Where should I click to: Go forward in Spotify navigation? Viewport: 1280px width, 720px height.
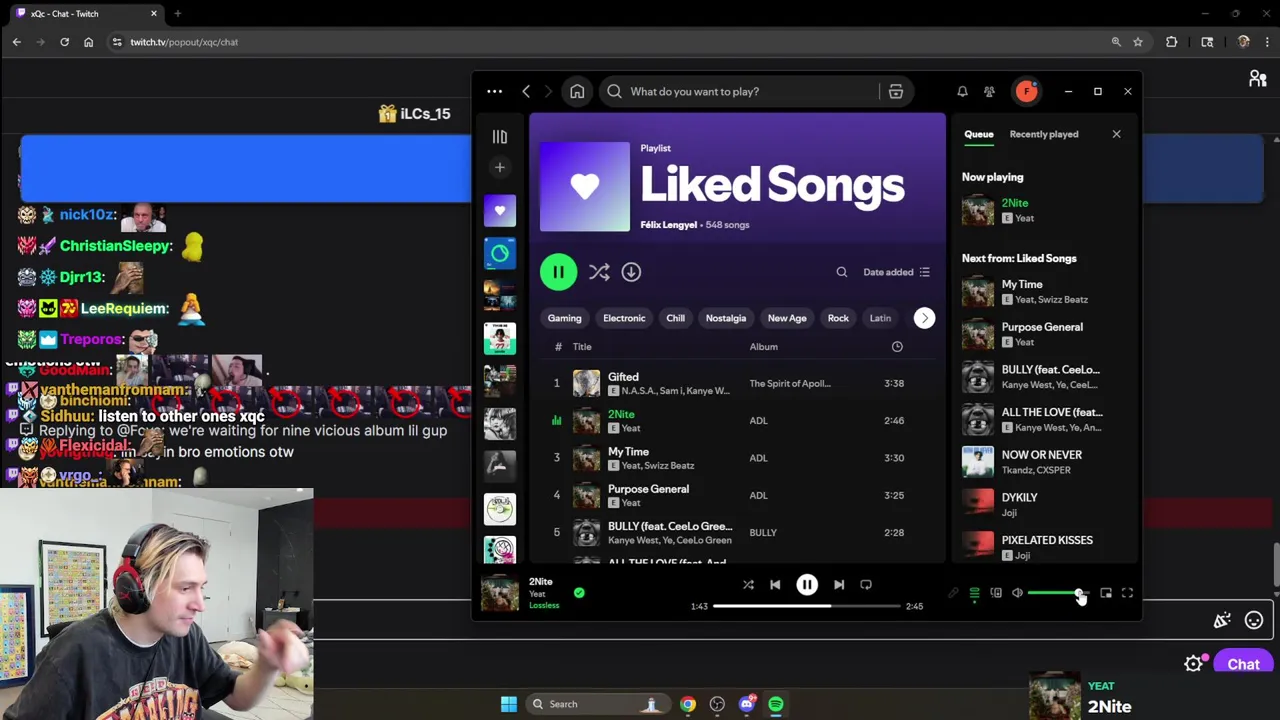(x=548, y=91)
